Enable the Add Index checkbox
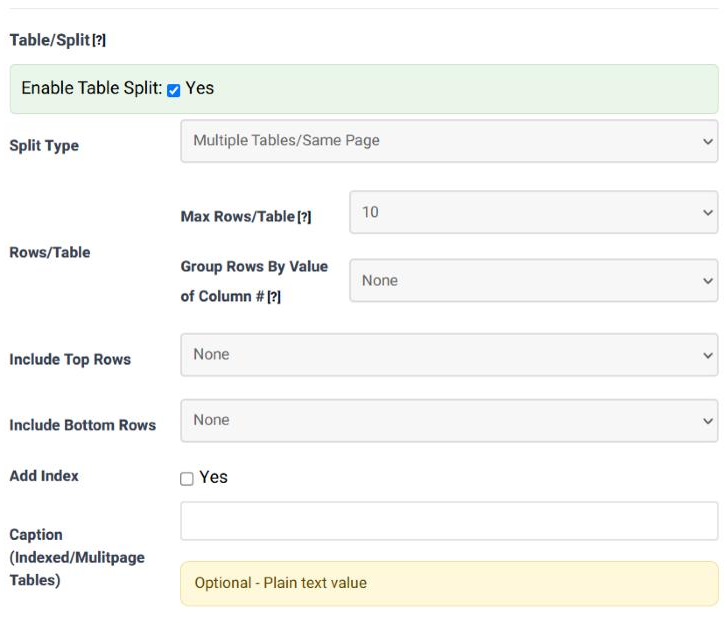 pos(186,478)
